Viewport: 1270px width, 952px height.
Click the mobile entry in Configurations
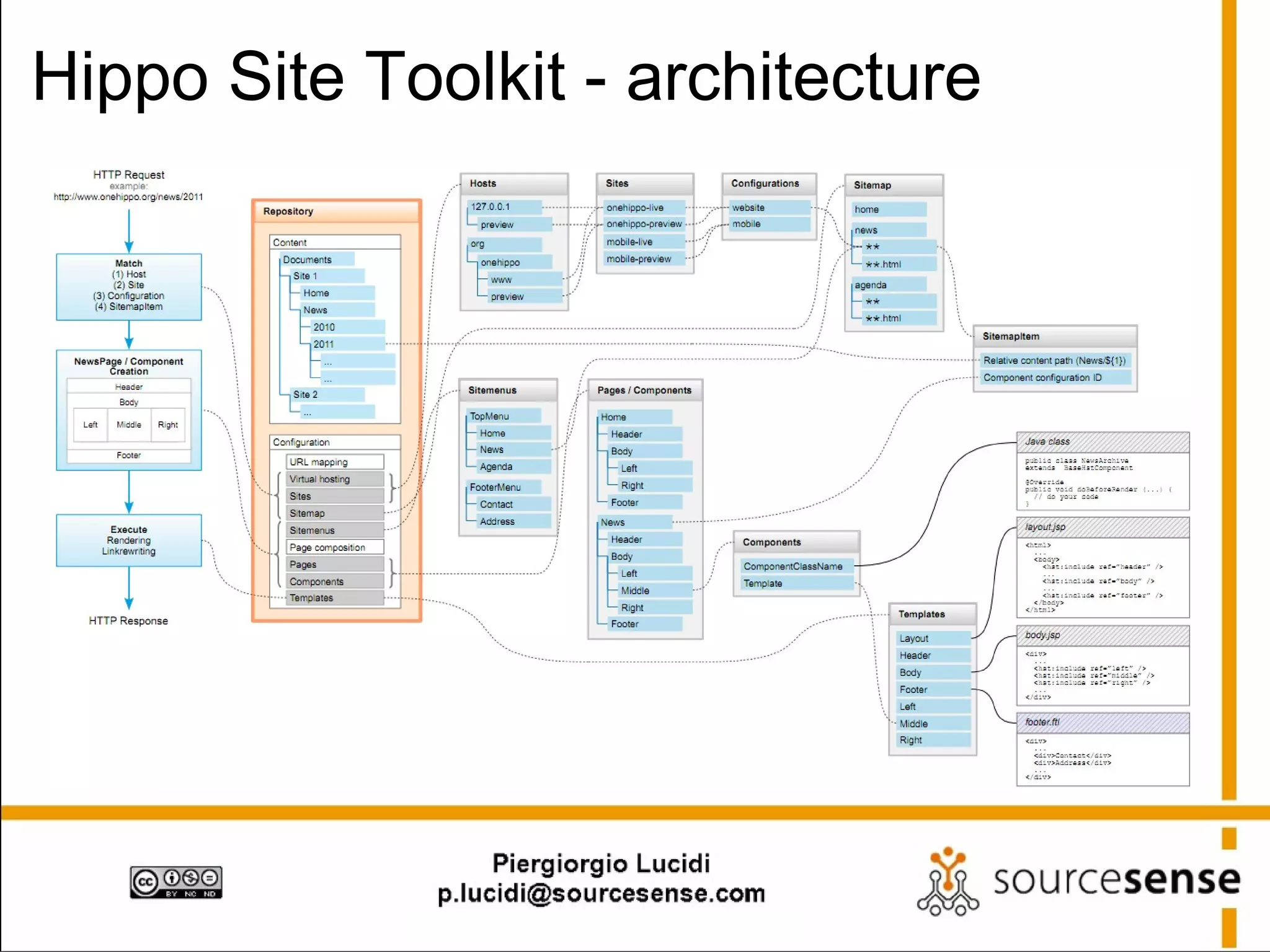(769, 224)
